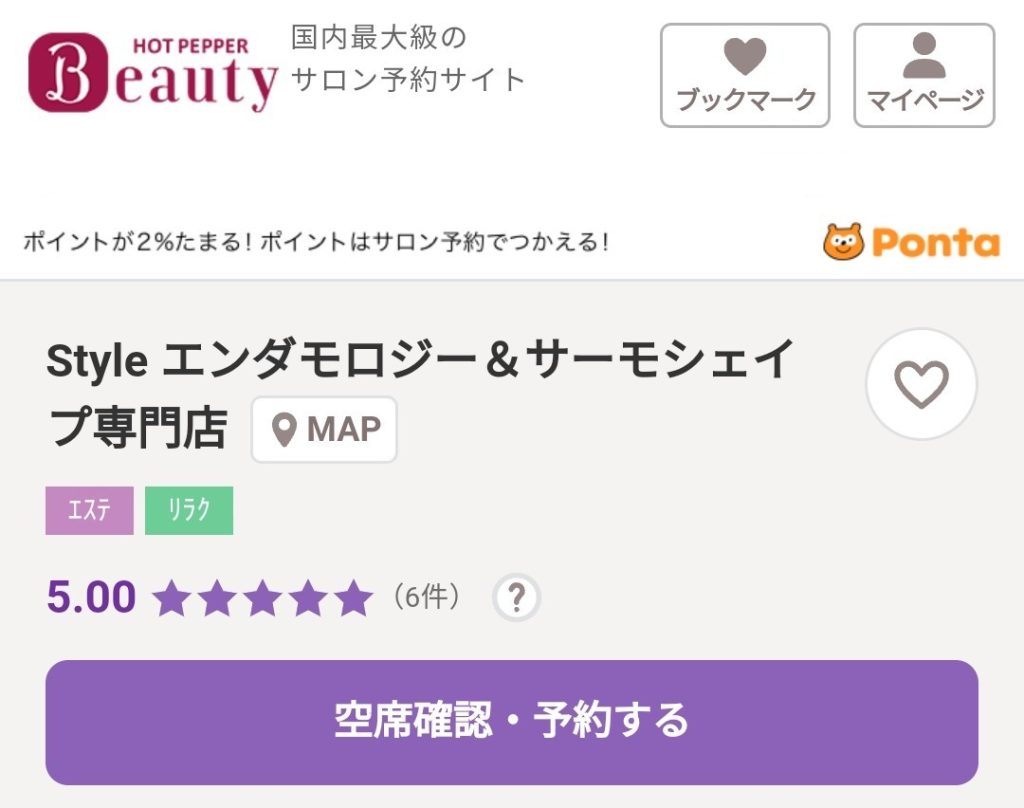Click the first purple rating star
Viewport: 1024px width, 808px height.
(171, 599)
